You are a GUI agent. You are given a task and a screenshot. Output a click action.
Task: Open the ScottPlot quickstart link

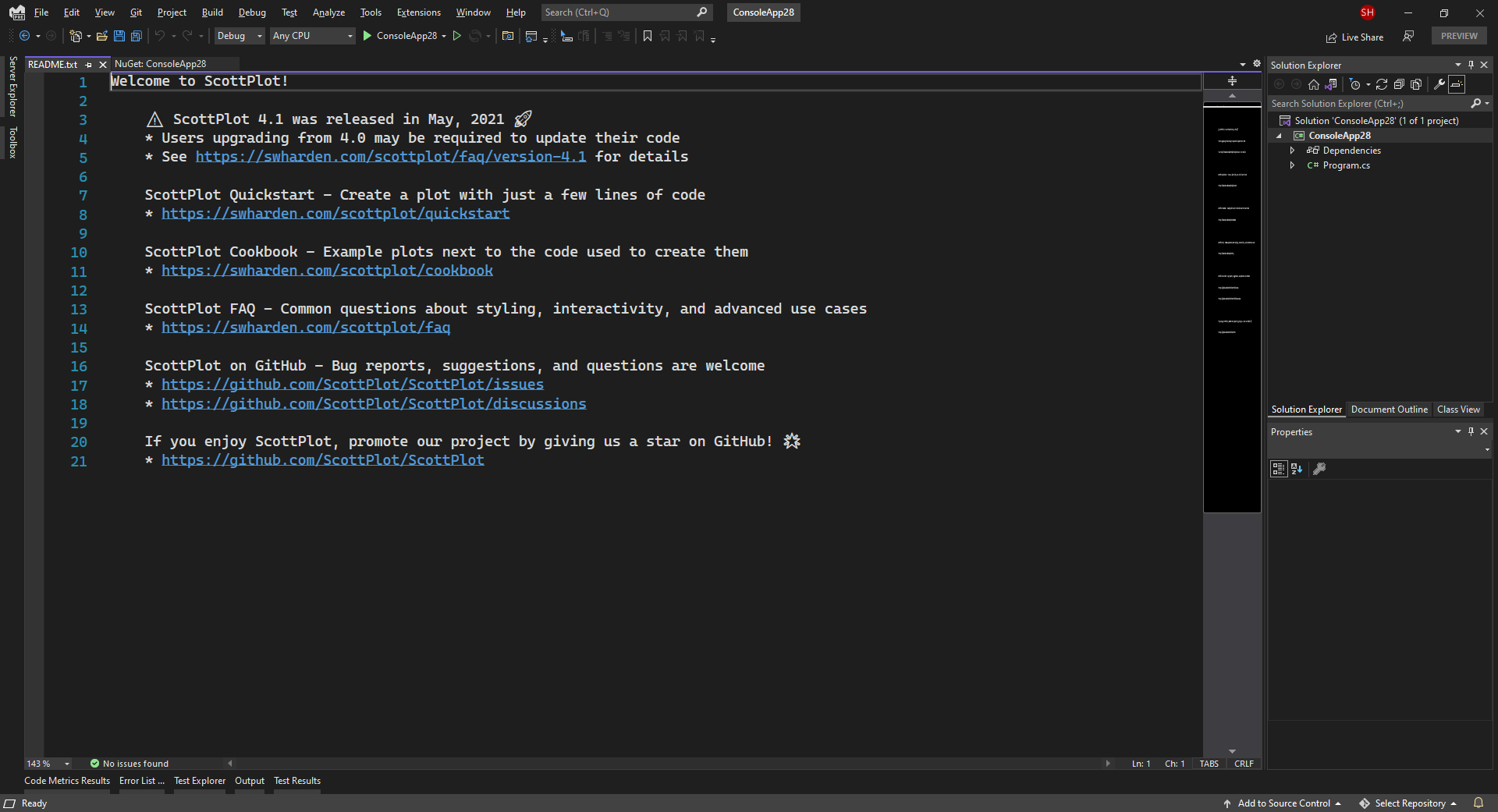pyautogui.click(x=335, y=214)
